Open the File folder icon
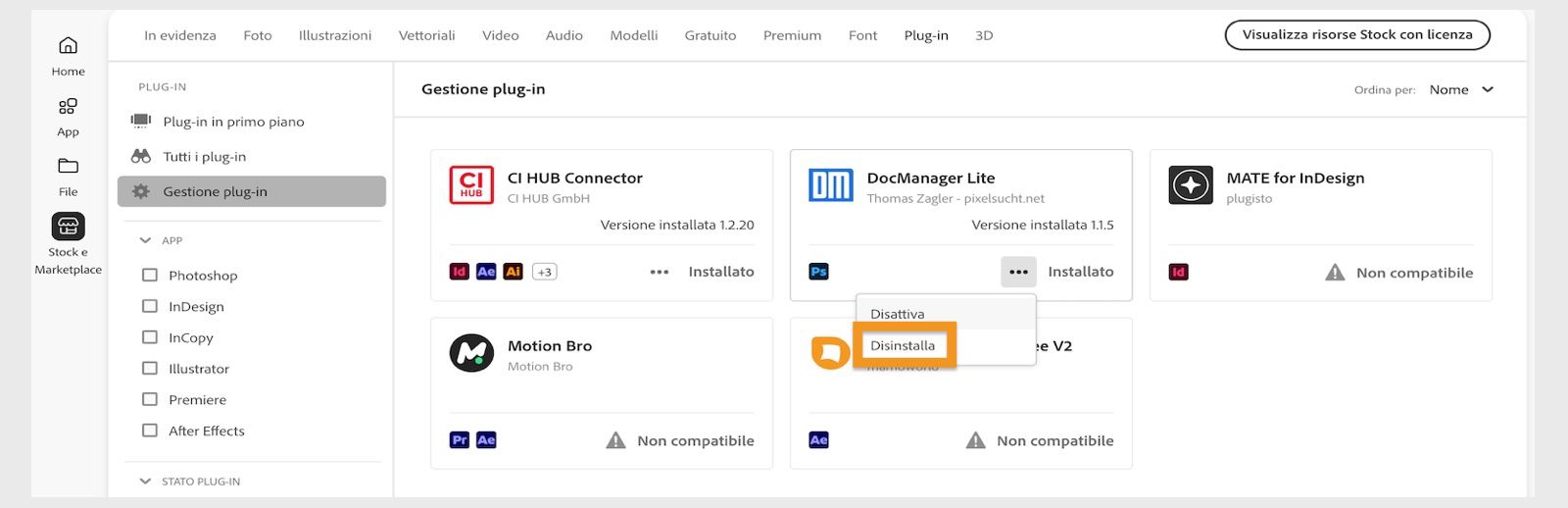Screen dimensions: 1568x508 pos(68,166)
